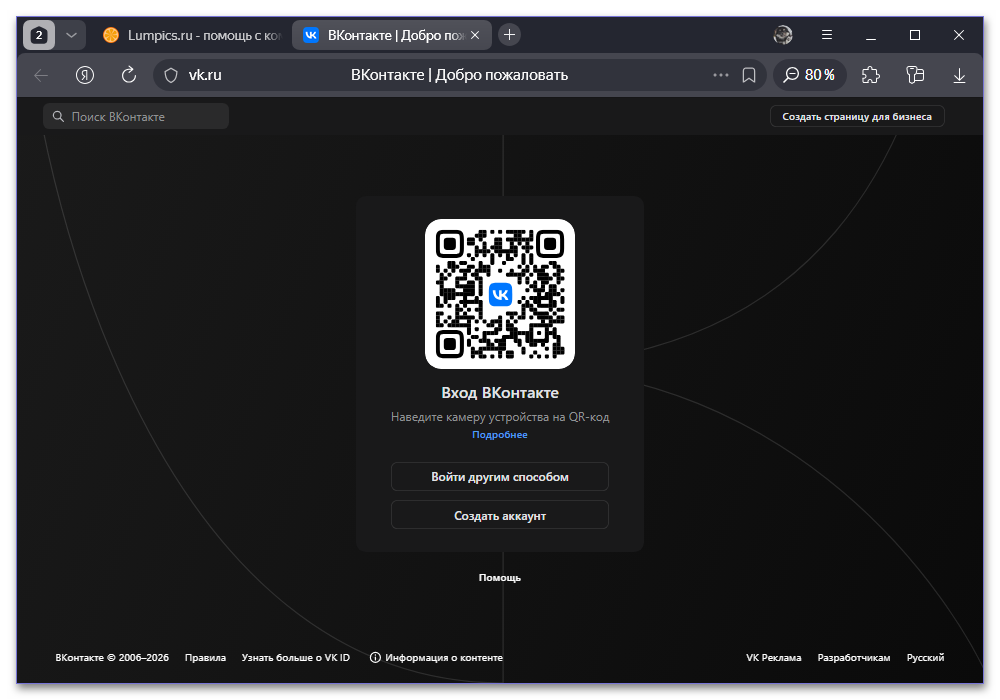This screenshot has width=1000, height=700.
Task: Click the Вход ВКонтакте heading
Action: [499, 393]
